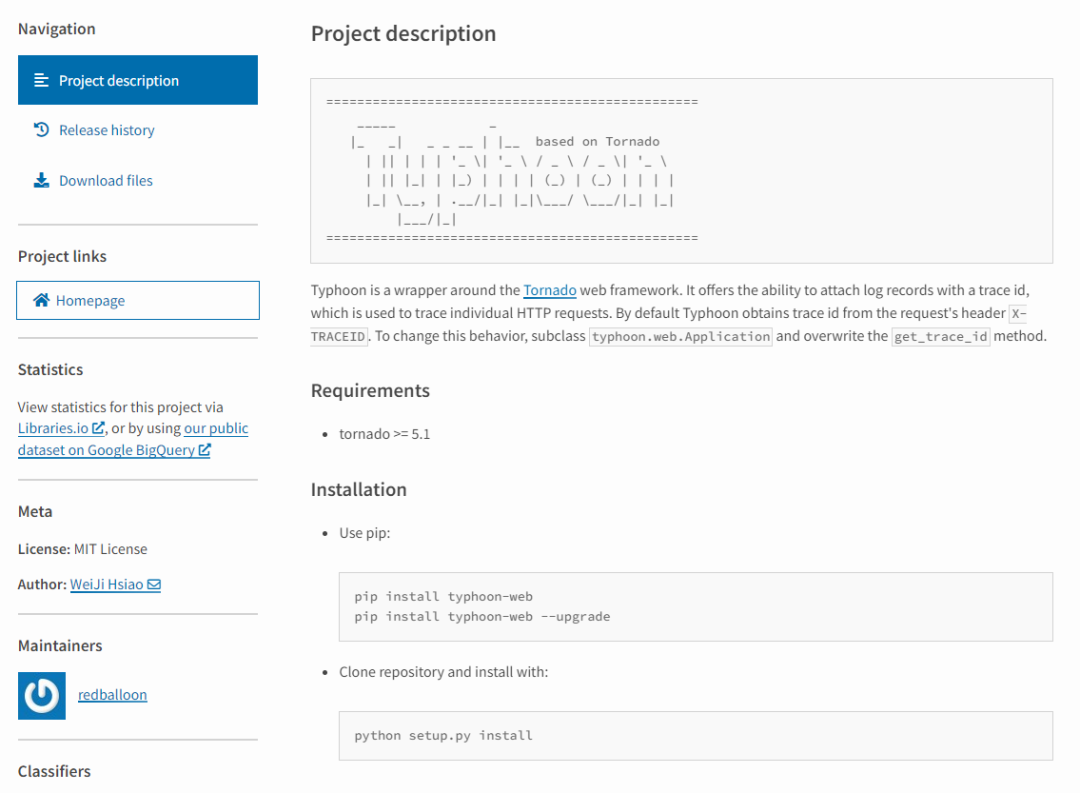Follow the Tornado link in description

click(549, 290)
